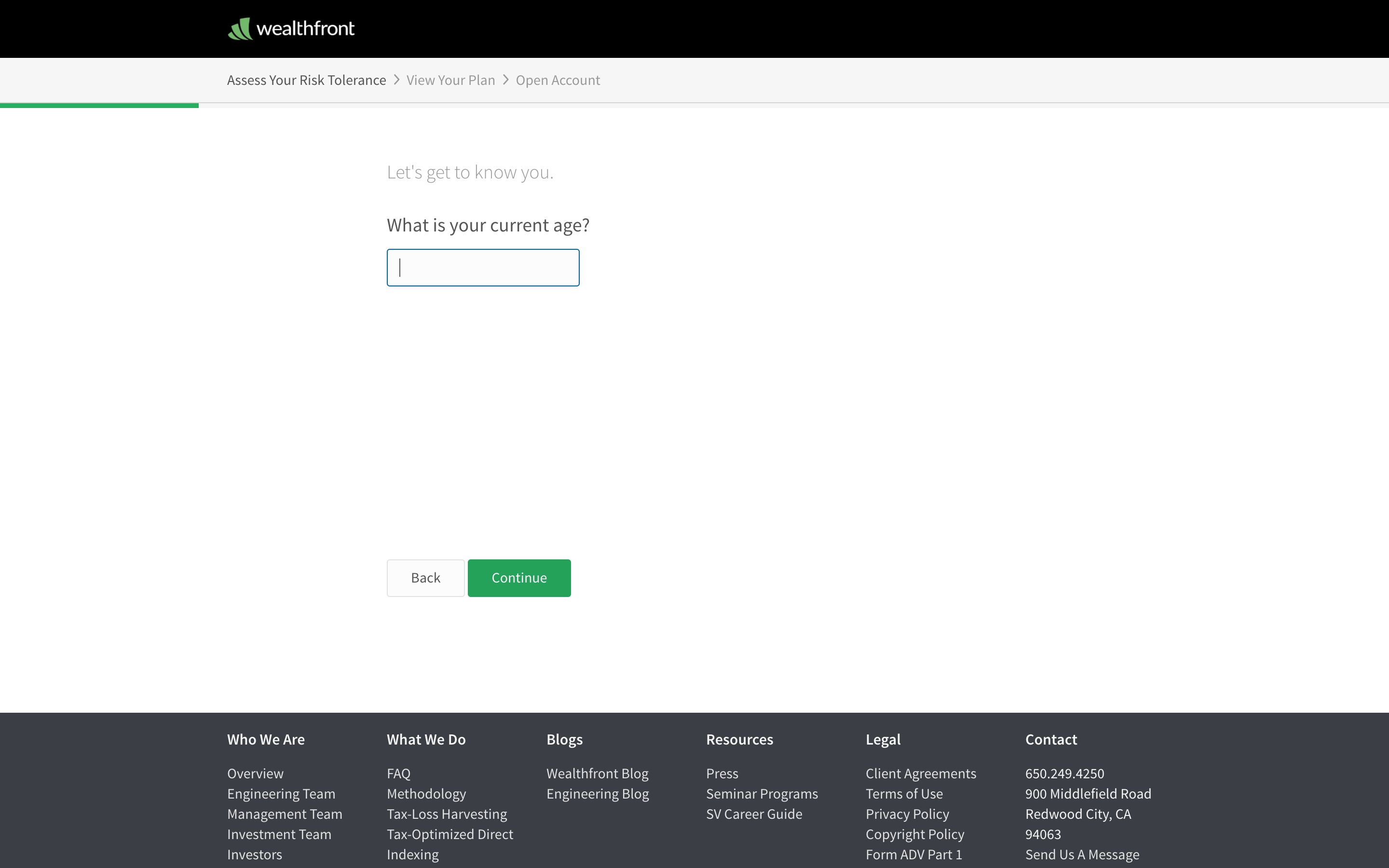Open the Overview footer link

coord(256,773)
